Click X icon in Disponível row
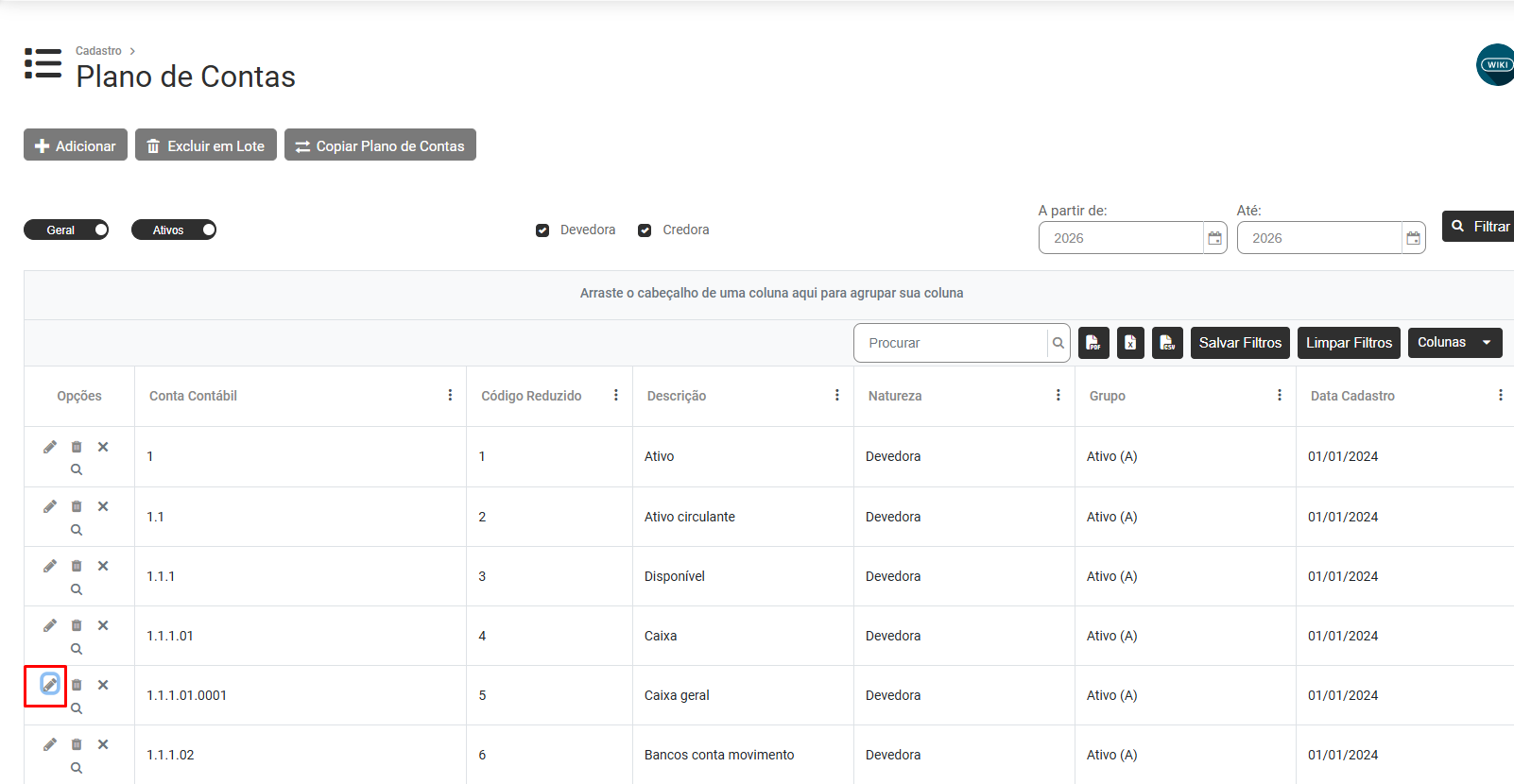1514x784 pixels. (103, 566)
